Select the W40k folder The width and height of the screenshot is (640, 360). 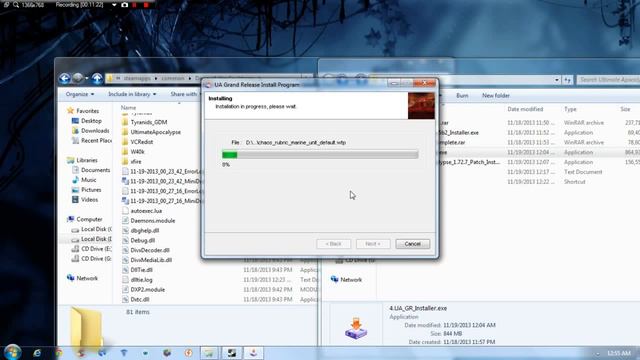pos(133,151)
